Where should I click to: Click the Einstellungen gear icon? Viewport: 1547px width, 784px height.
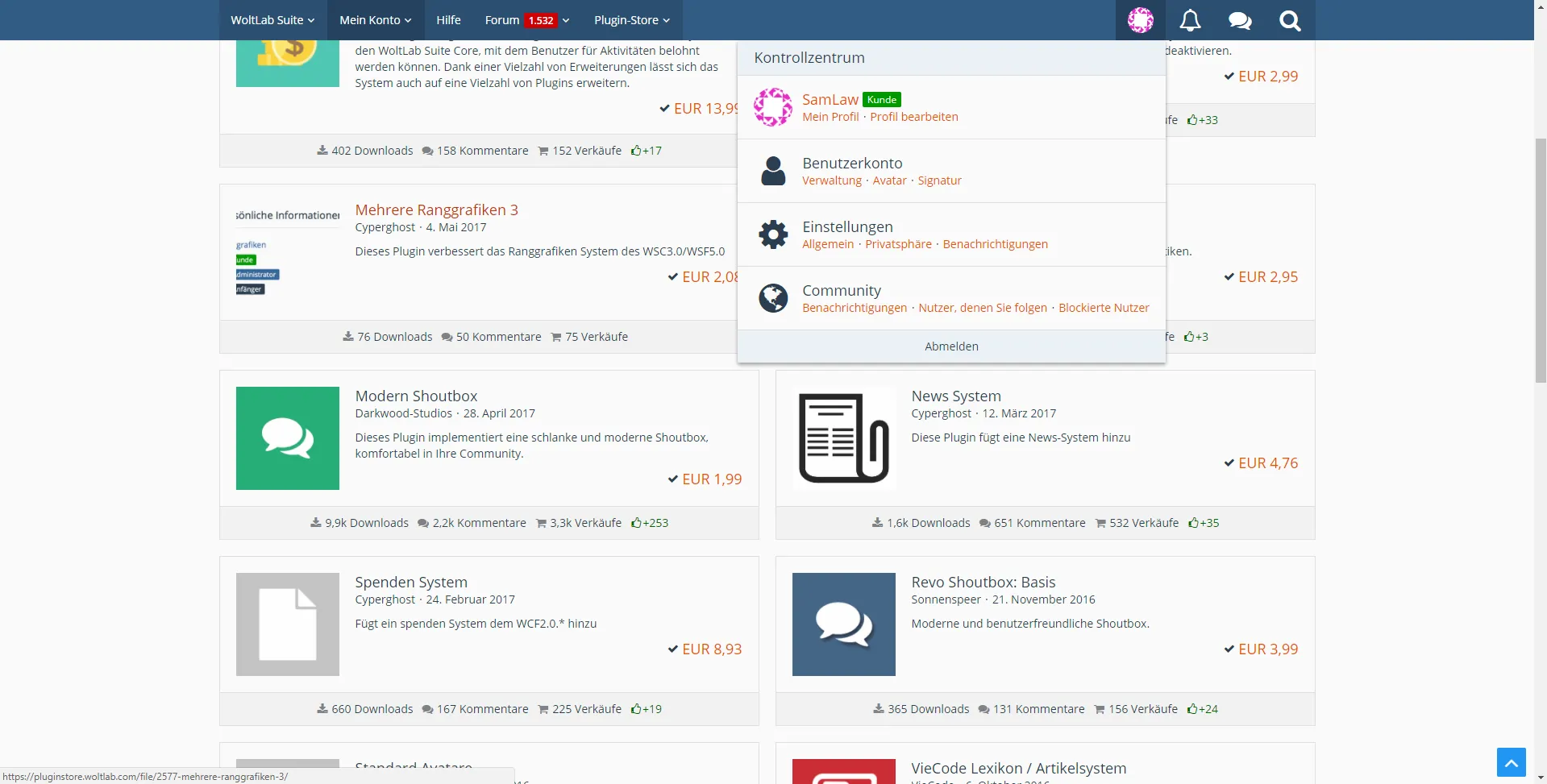(773, 234)
